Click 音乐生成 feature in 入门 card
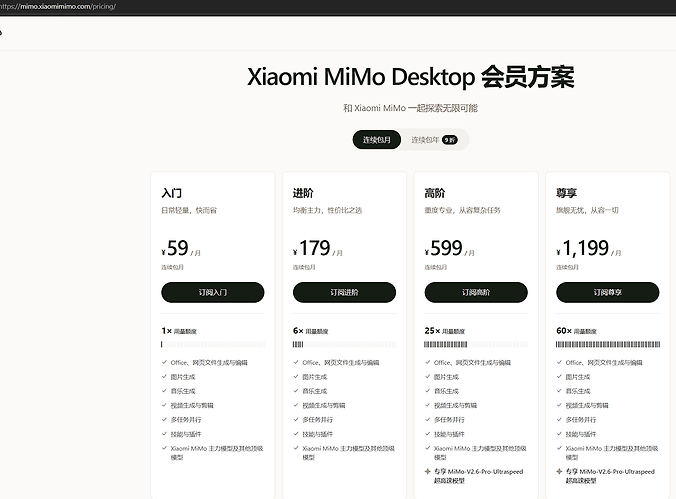 (183, 391)
